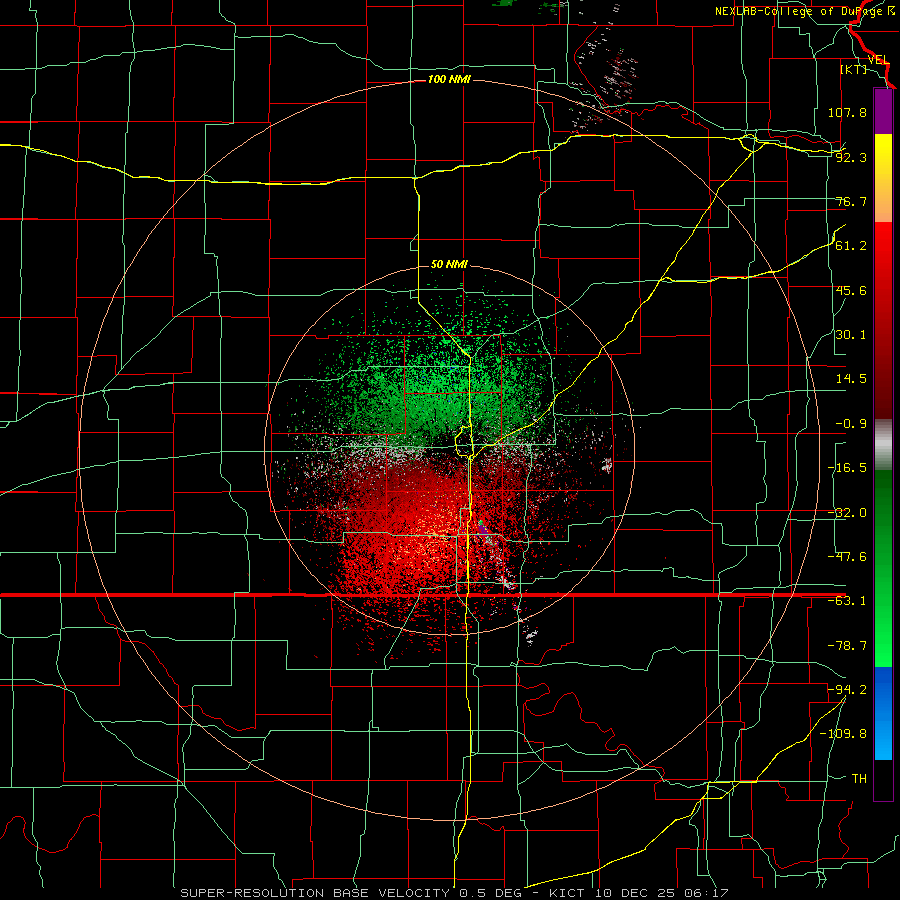Click the -47.6 velocity scale value
900x900 pixels.
point(847,557)
